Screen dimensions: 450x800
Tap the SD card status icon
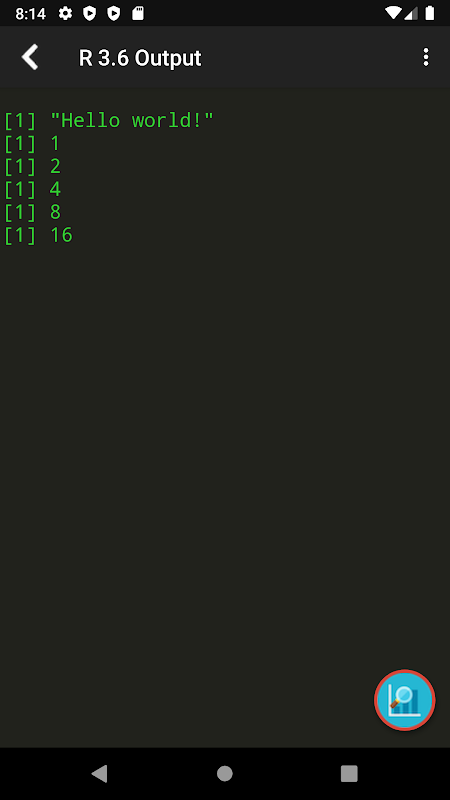pyautogui.click(x=138, y=13)
